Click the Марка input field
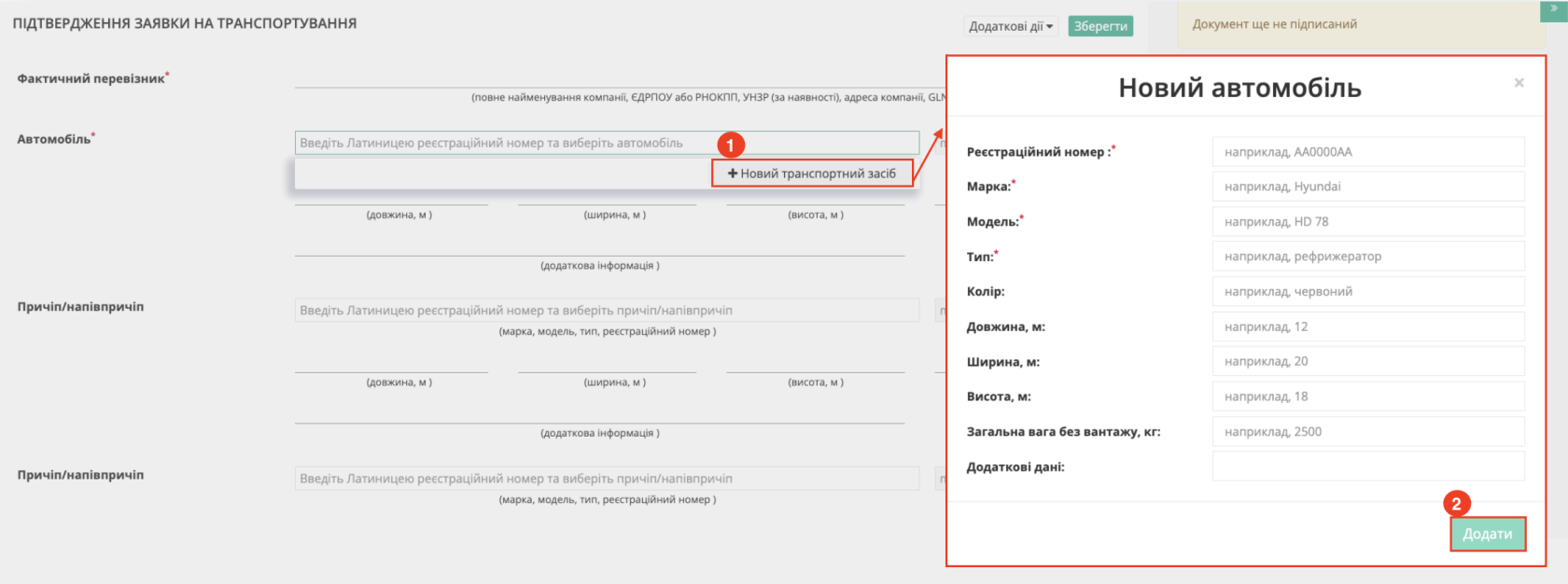The image size is (1568, 584). (x=1367, y=187)
